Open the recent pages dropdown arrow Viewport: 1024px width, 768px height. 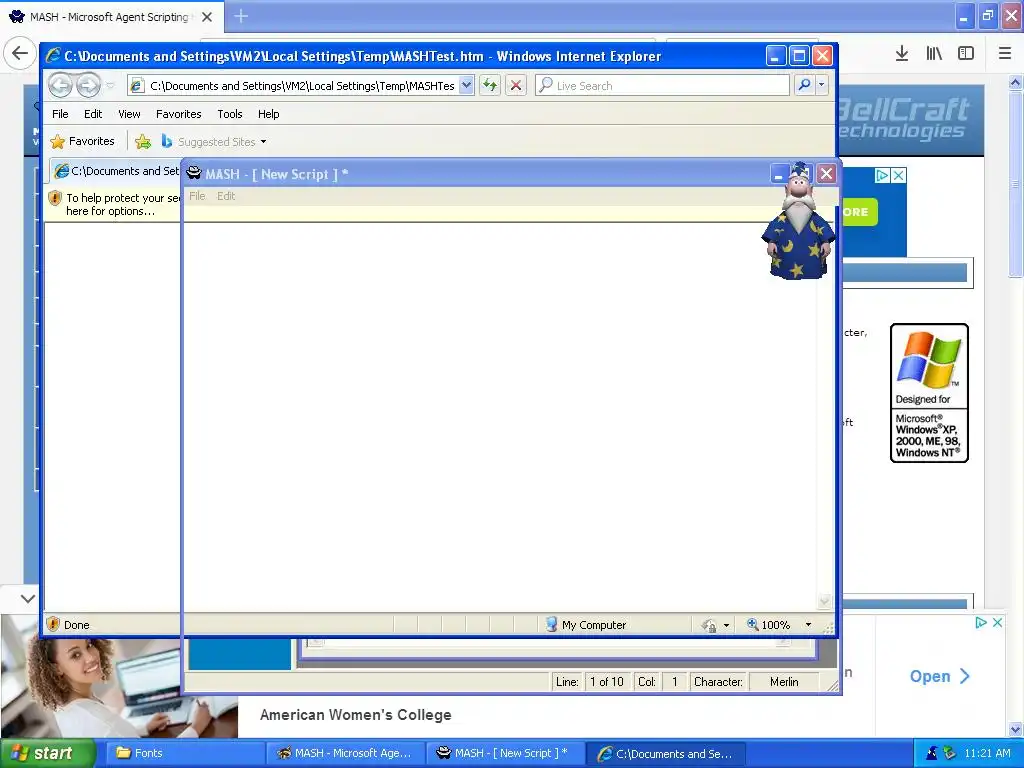pos(110,86)
